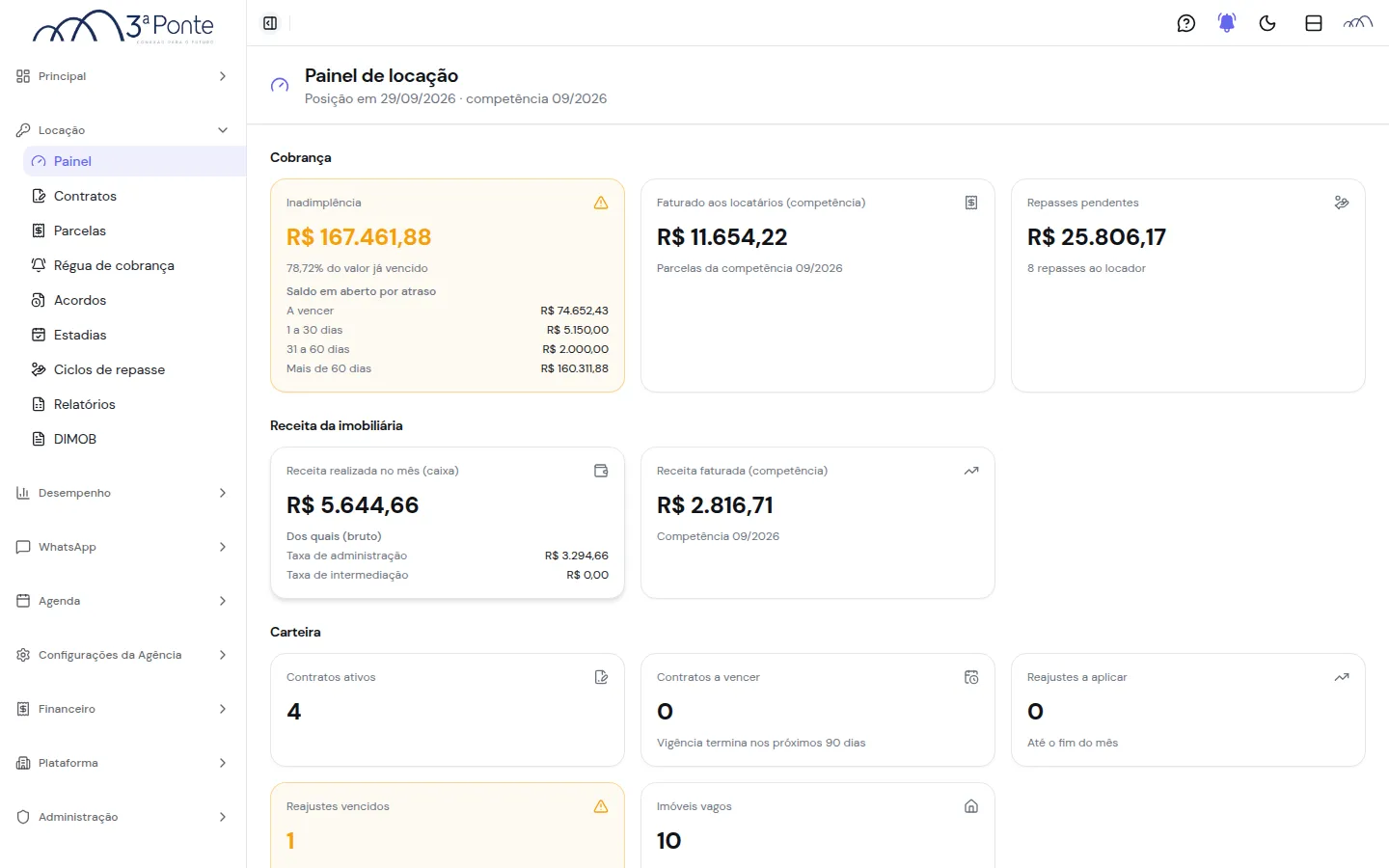Open the account logo menu at top right
Screen dimensions: 1389x868
coord(1358,23)
